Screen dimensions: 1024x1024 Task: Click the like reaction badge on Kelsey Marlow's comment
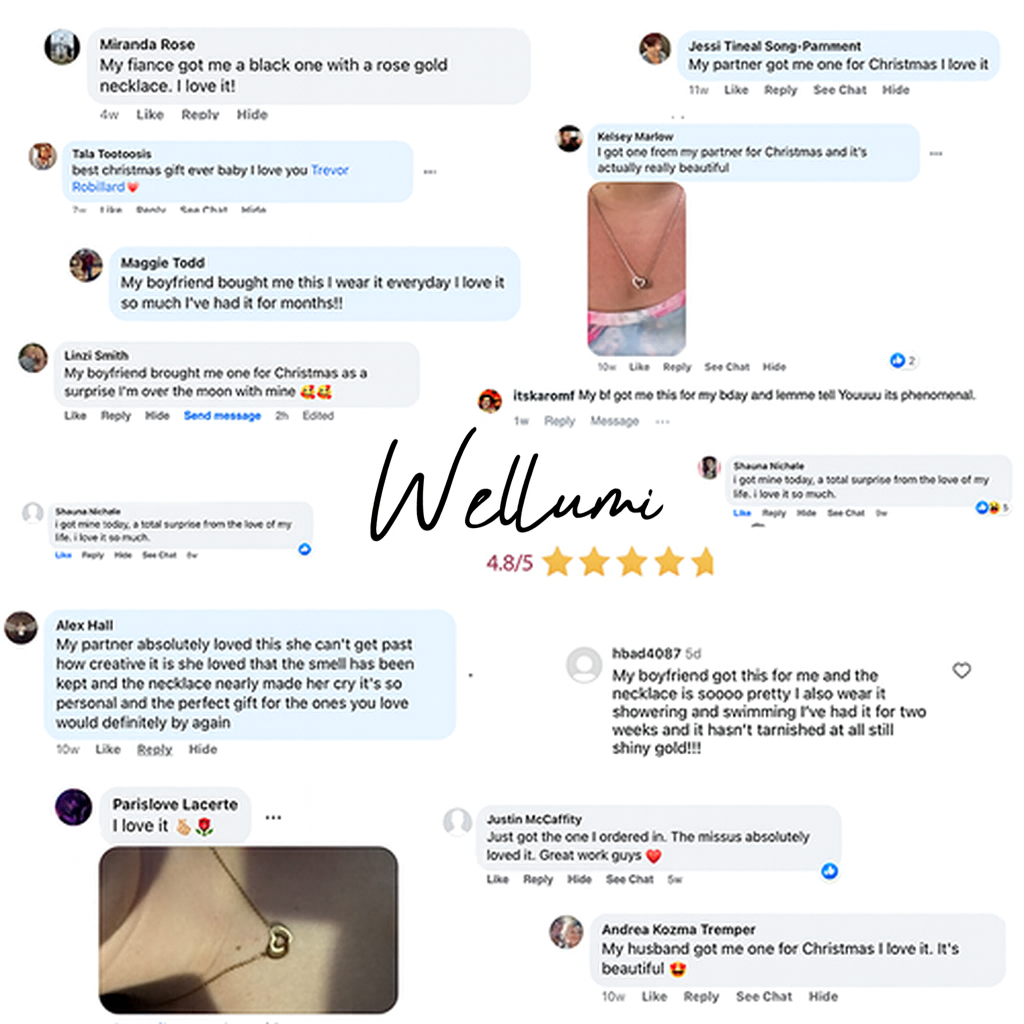click(904, 360)
